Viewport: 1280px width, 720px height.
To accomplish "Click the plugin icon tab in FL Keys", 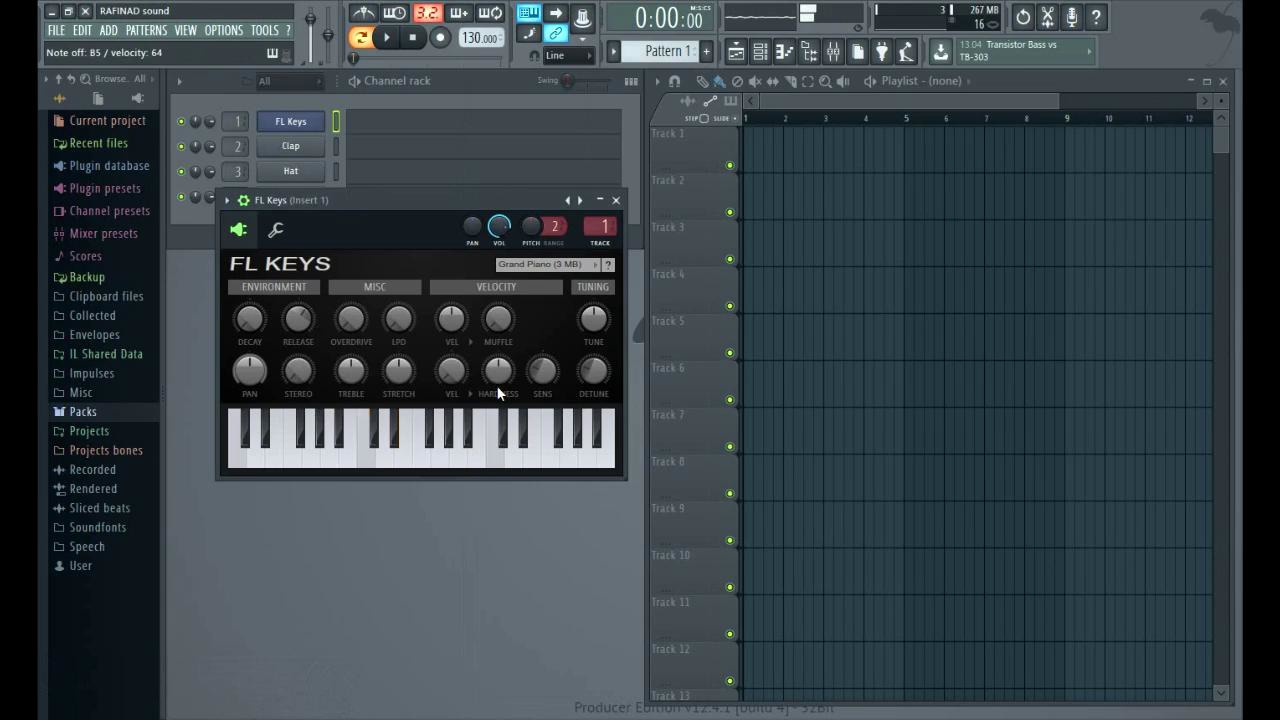I will (239, 230).
